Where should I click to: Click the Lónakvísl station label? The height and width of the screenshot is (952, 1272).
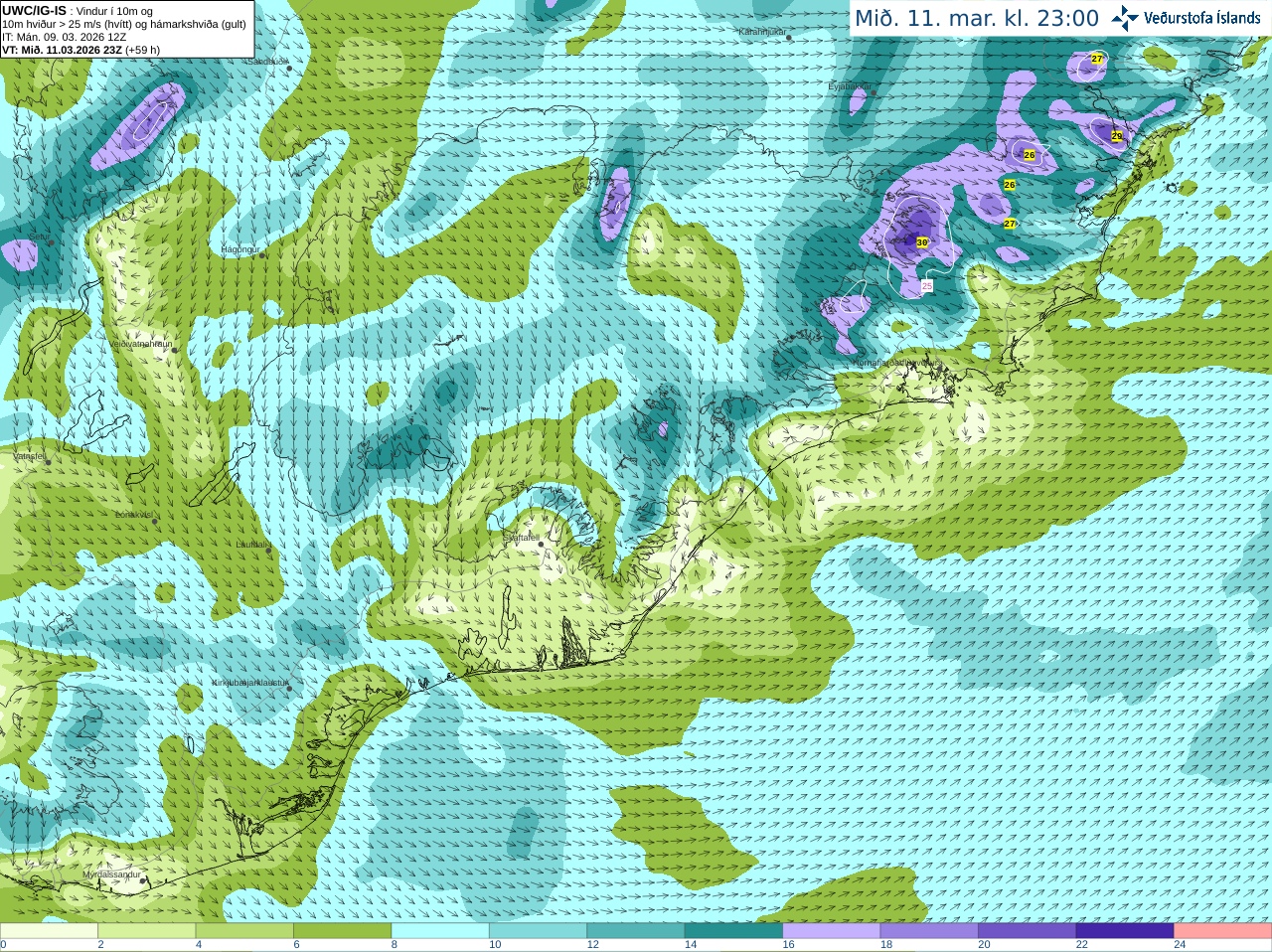pyautogui.click(x=134, y=515)
